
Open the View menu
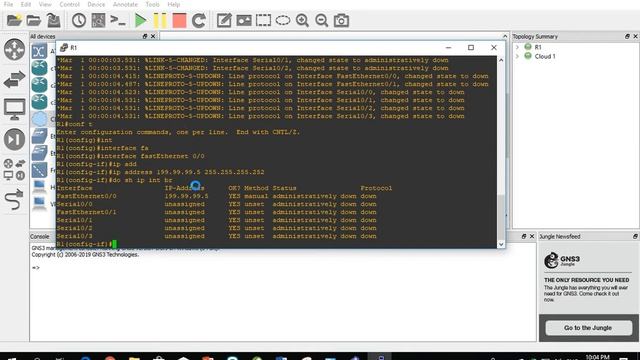[45, 4]
